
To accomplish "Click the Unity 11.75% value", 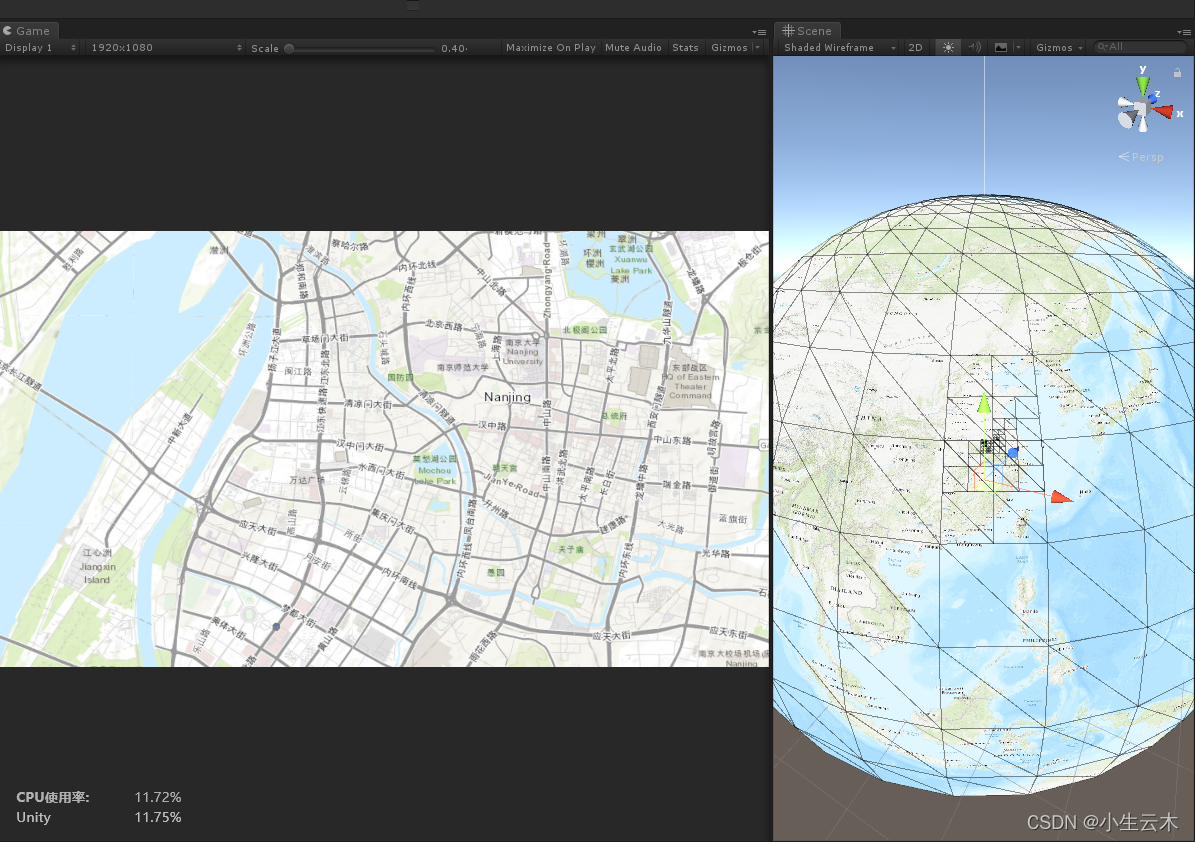I will [158, 817].
